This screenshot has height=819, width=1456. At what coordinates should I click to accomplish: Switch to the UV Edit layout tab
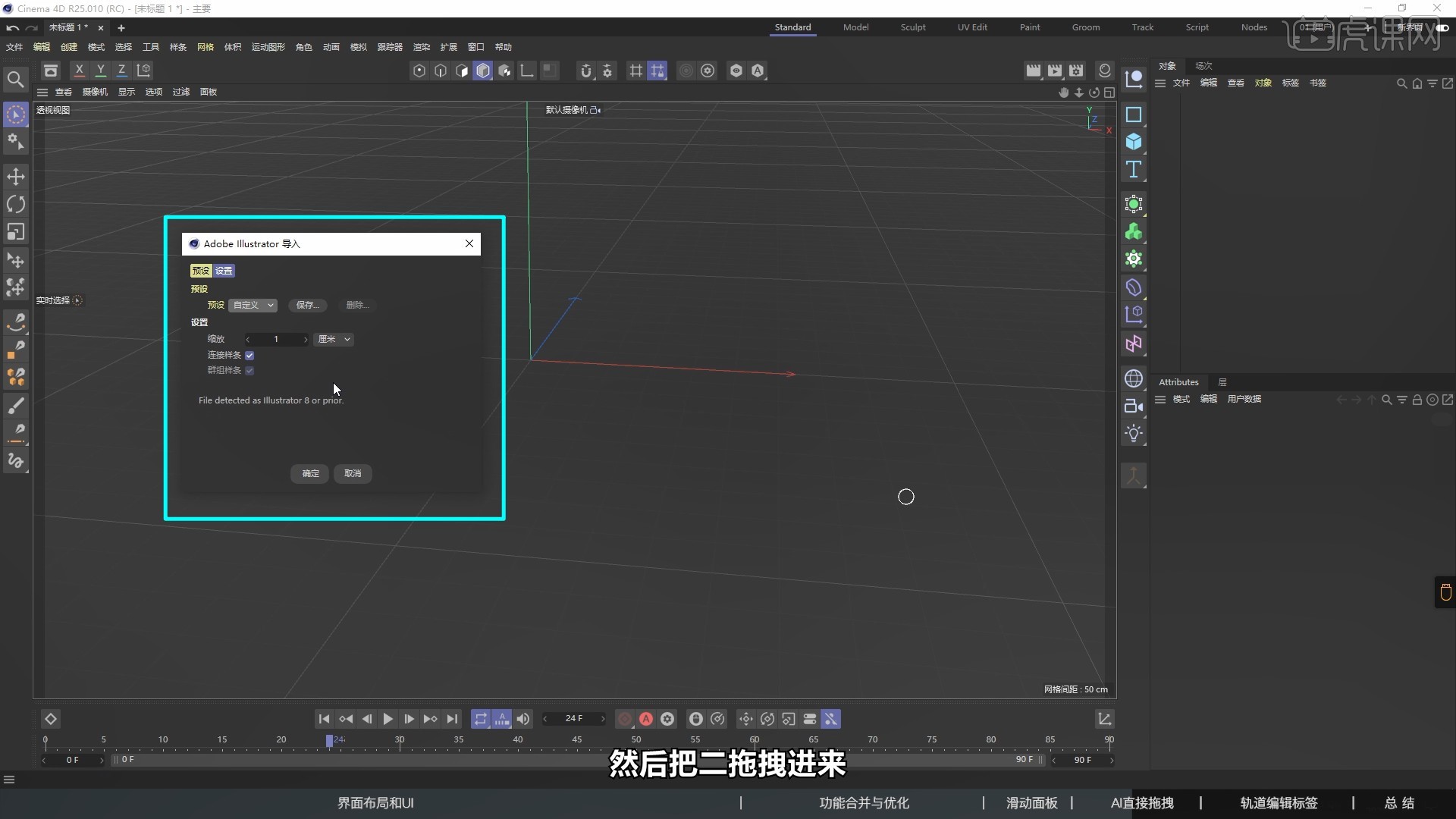pos(972,27)
